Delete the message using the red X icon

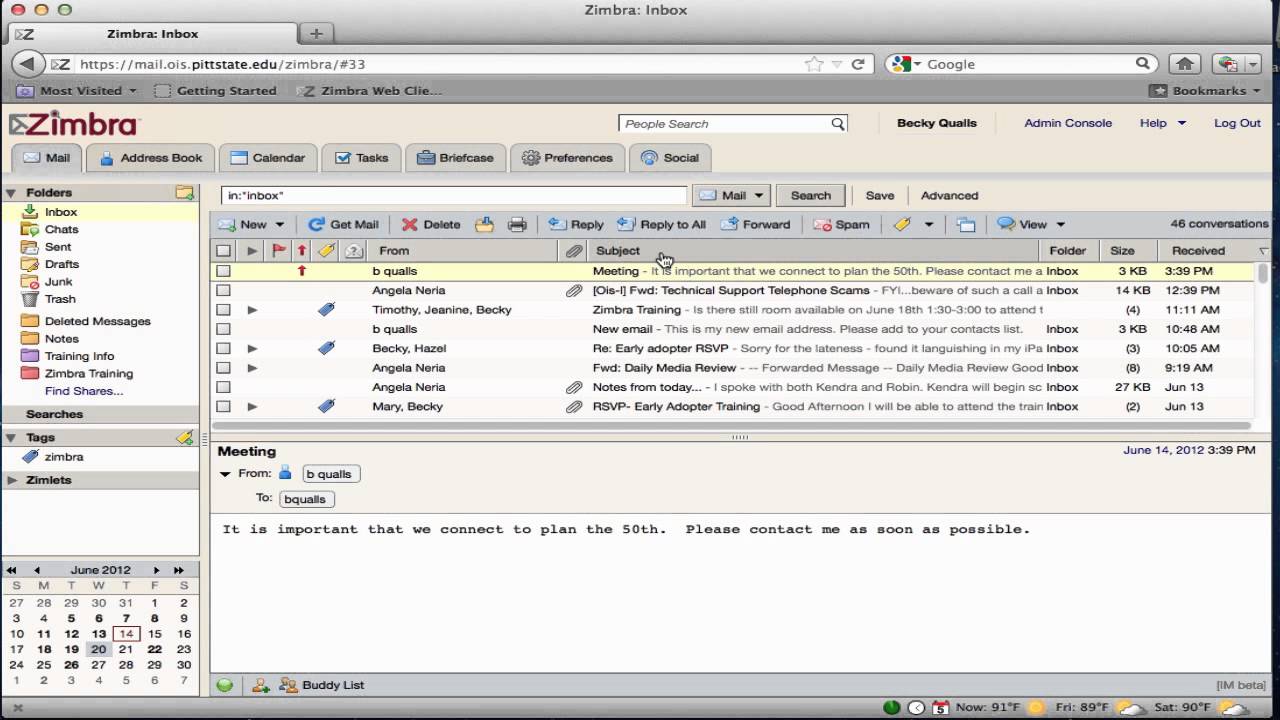tap(409, 225)
